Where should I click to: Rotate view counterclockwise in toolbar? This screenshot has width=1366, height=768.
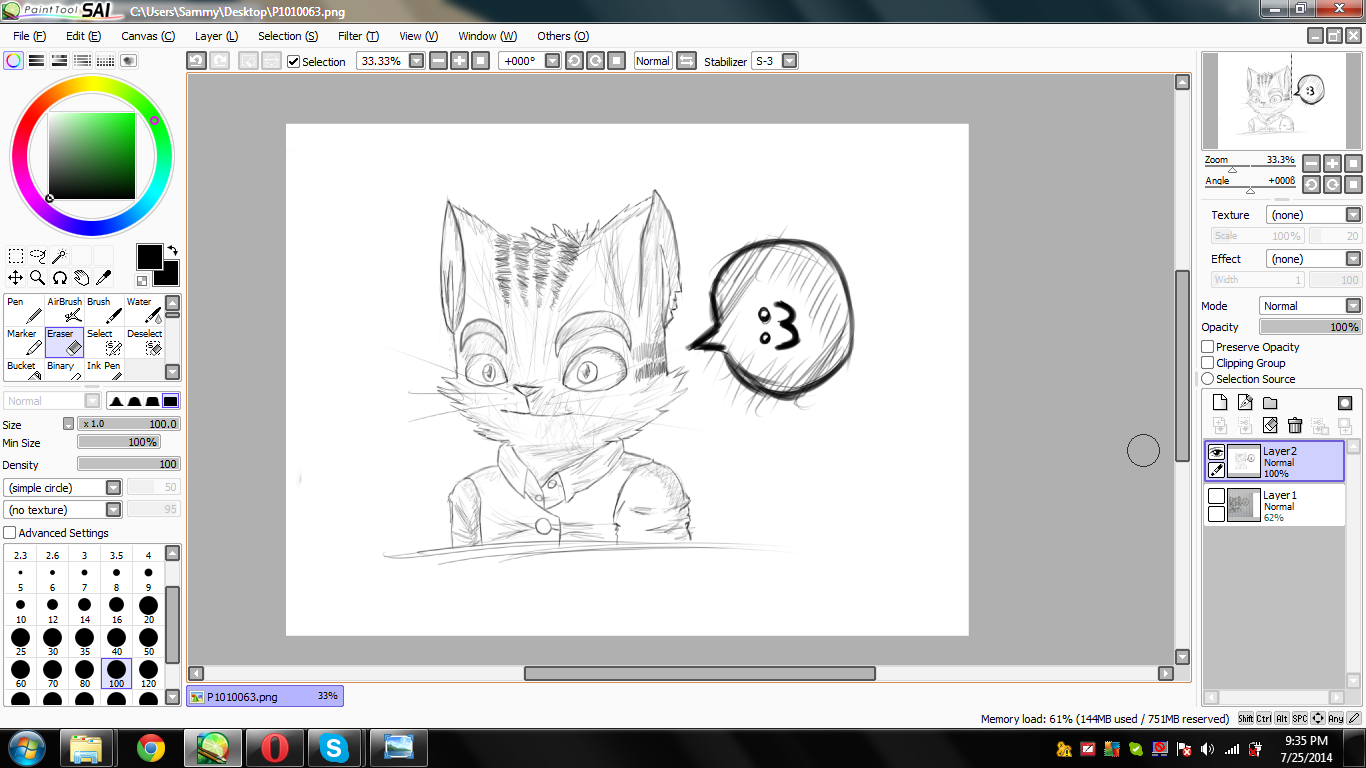point(574,61)
